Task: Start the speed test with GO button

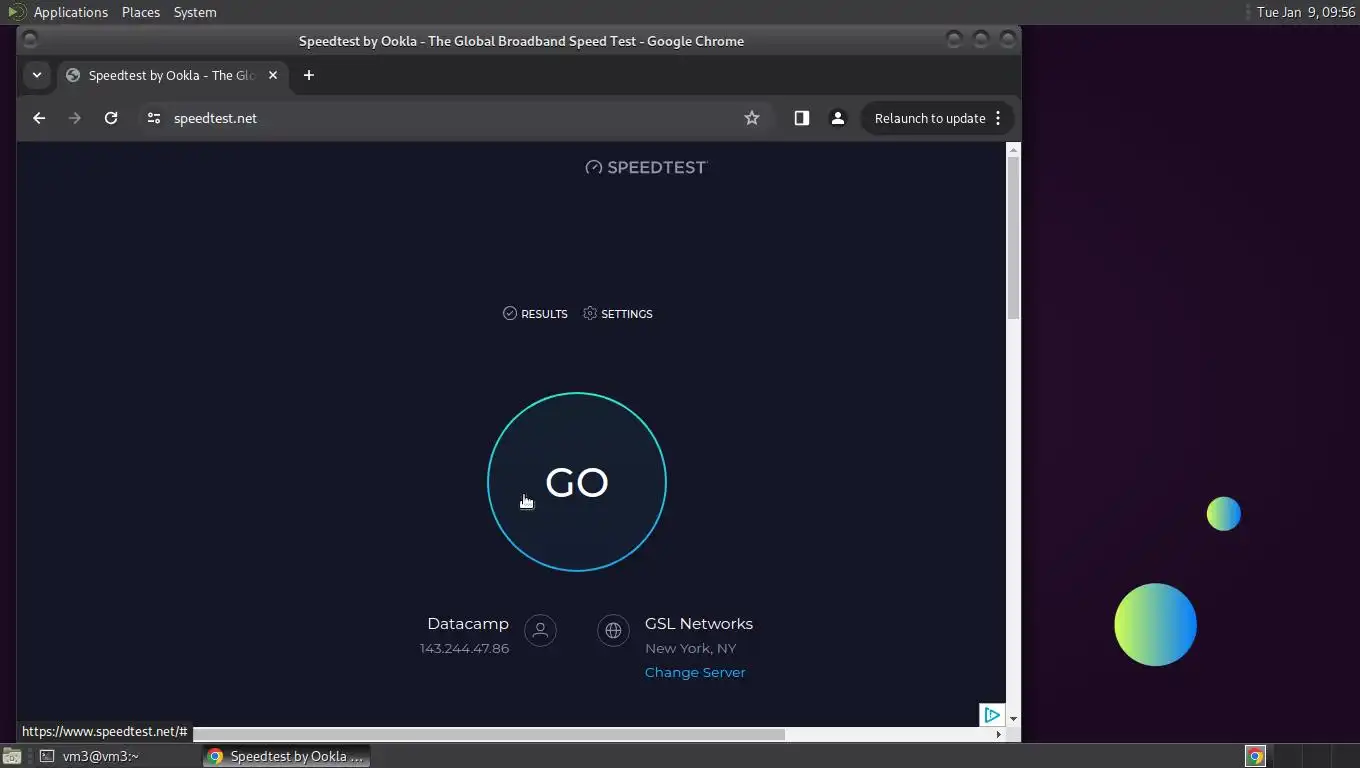Action: [x=577, y=482]
